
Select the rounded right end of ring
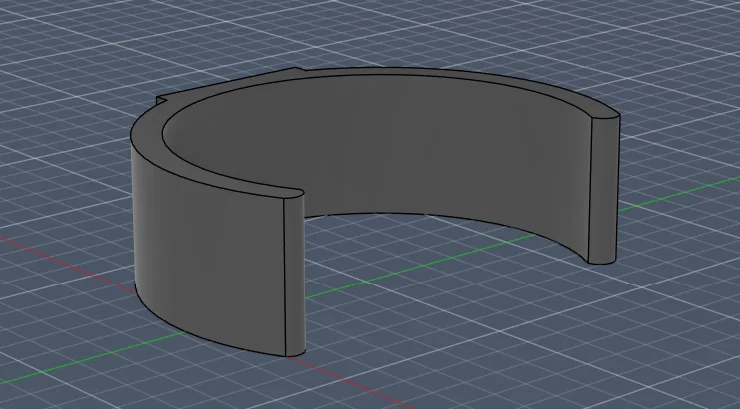603,189
